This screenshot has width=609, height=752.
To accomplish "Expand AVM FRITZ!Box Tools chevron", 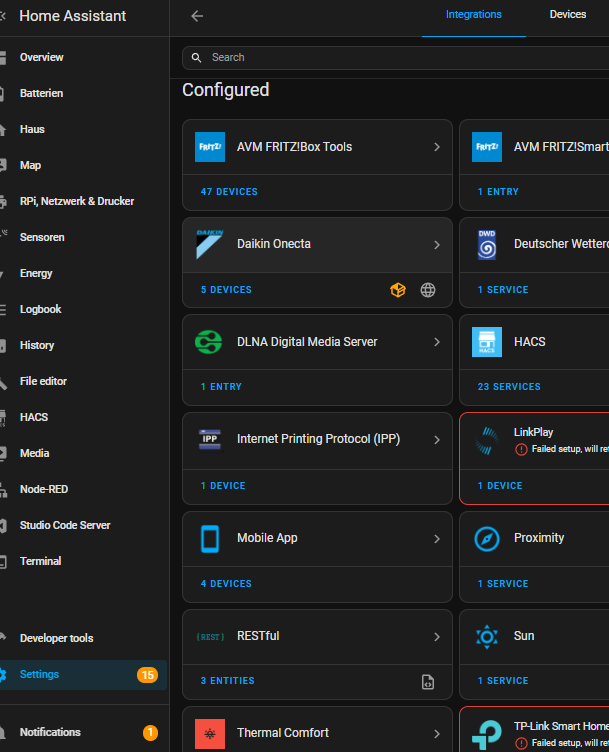I will [x=437, y=147].
